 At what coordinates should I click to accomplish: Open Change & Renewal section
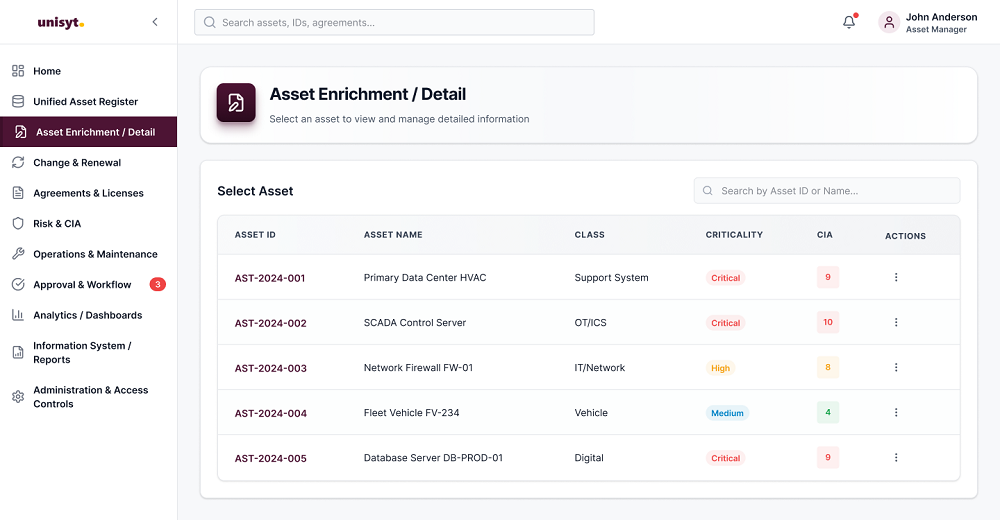click(x=89, y=163)
